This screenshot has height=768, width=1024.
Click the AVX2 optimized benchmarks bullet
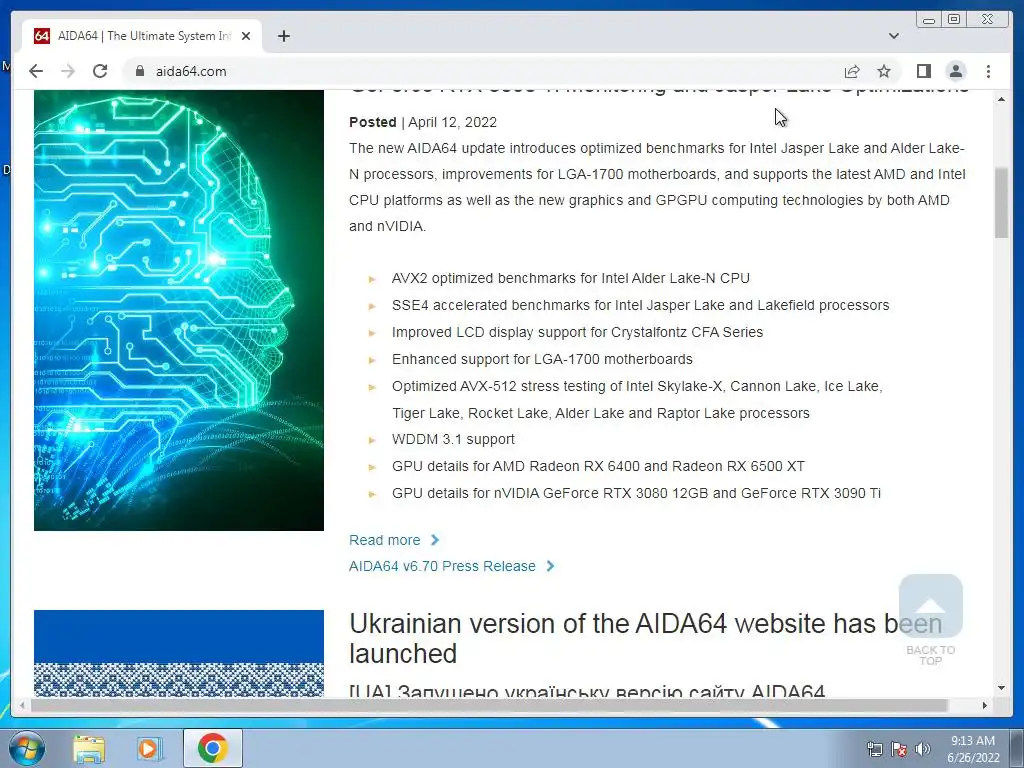pyautogui.click(x=571, y=278)
